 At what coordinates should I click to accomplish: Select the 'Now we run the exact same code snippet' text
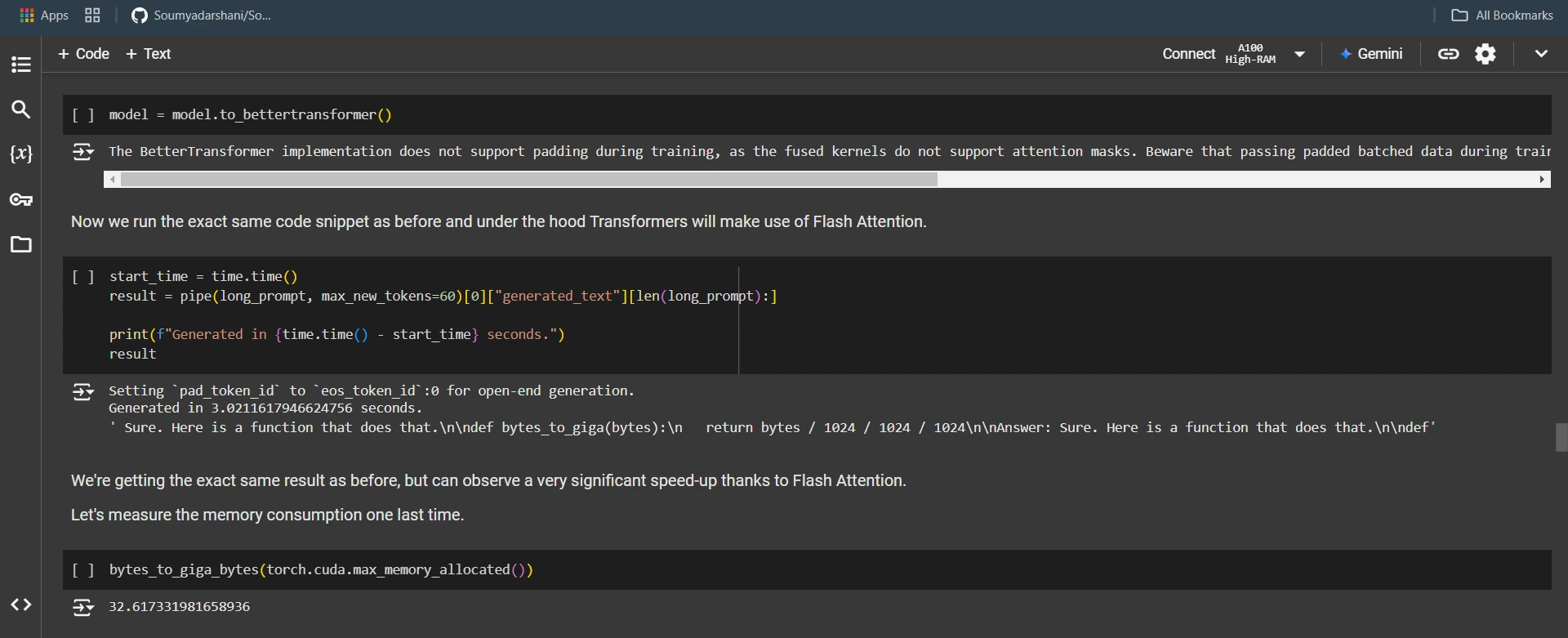point(499,222)
